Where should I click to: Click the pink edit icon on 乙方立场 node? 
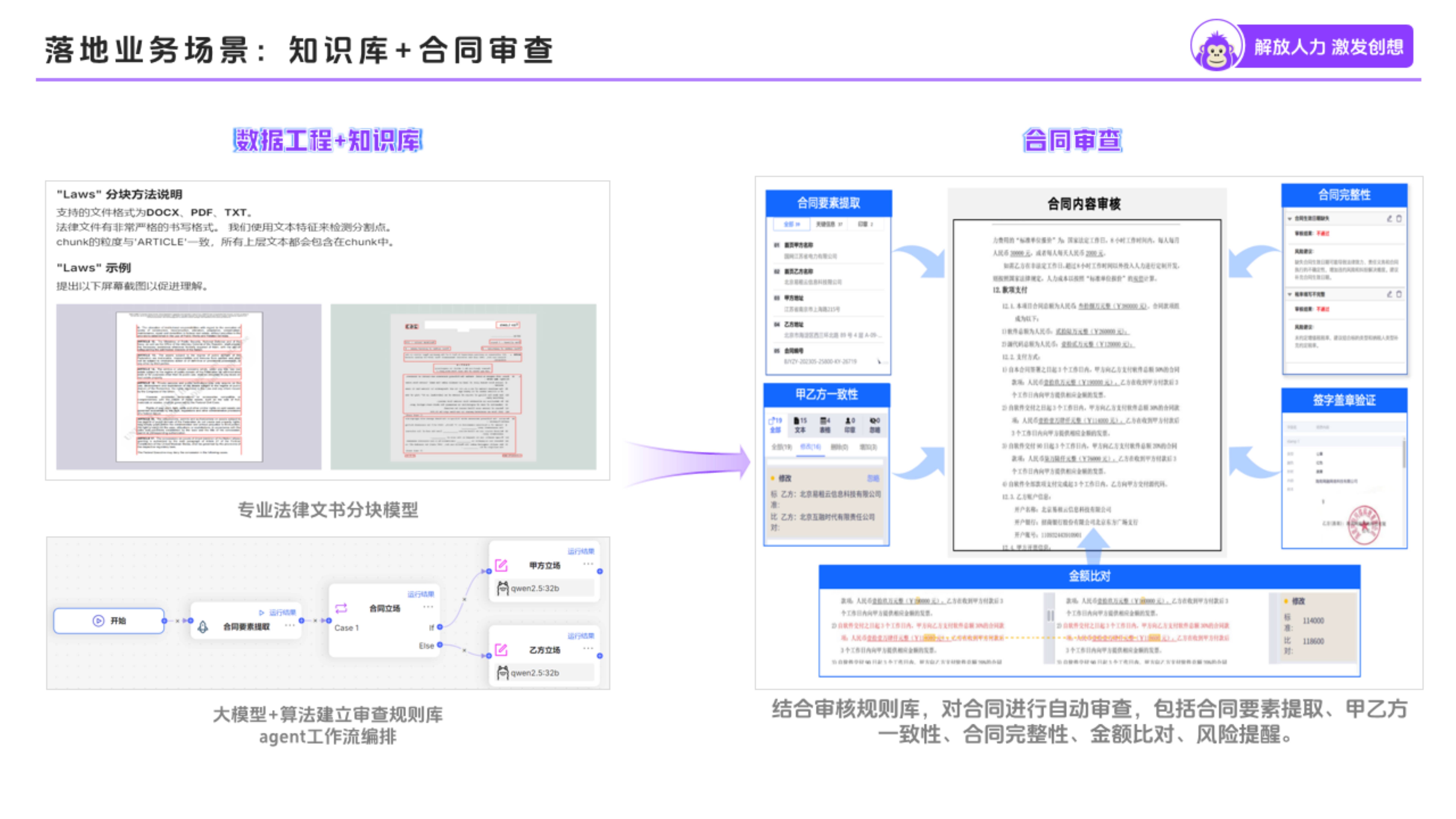(x=501, y=650)
